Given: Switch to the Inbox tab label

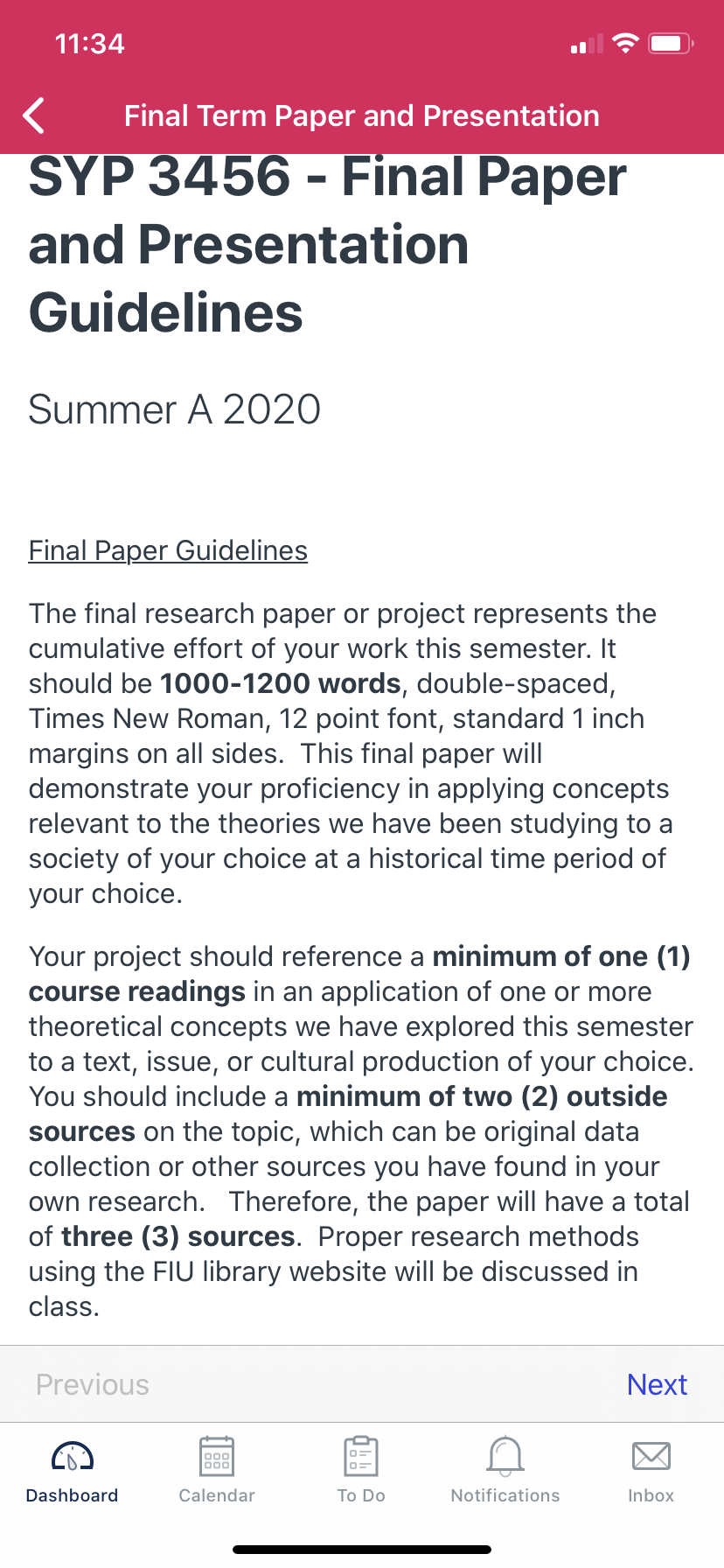Looking at the screenshot, I should pos(651,1495).
